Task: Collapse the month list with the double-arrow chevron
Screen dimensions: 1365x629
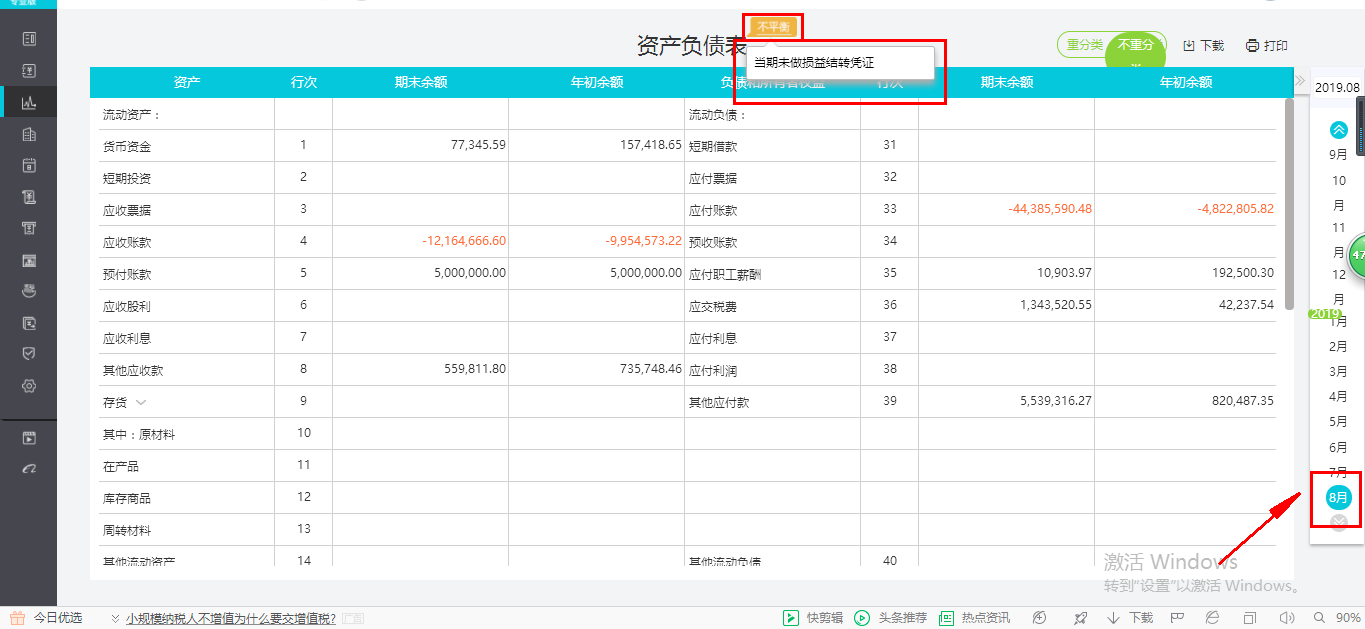Action: click(x=1337, y=128)
